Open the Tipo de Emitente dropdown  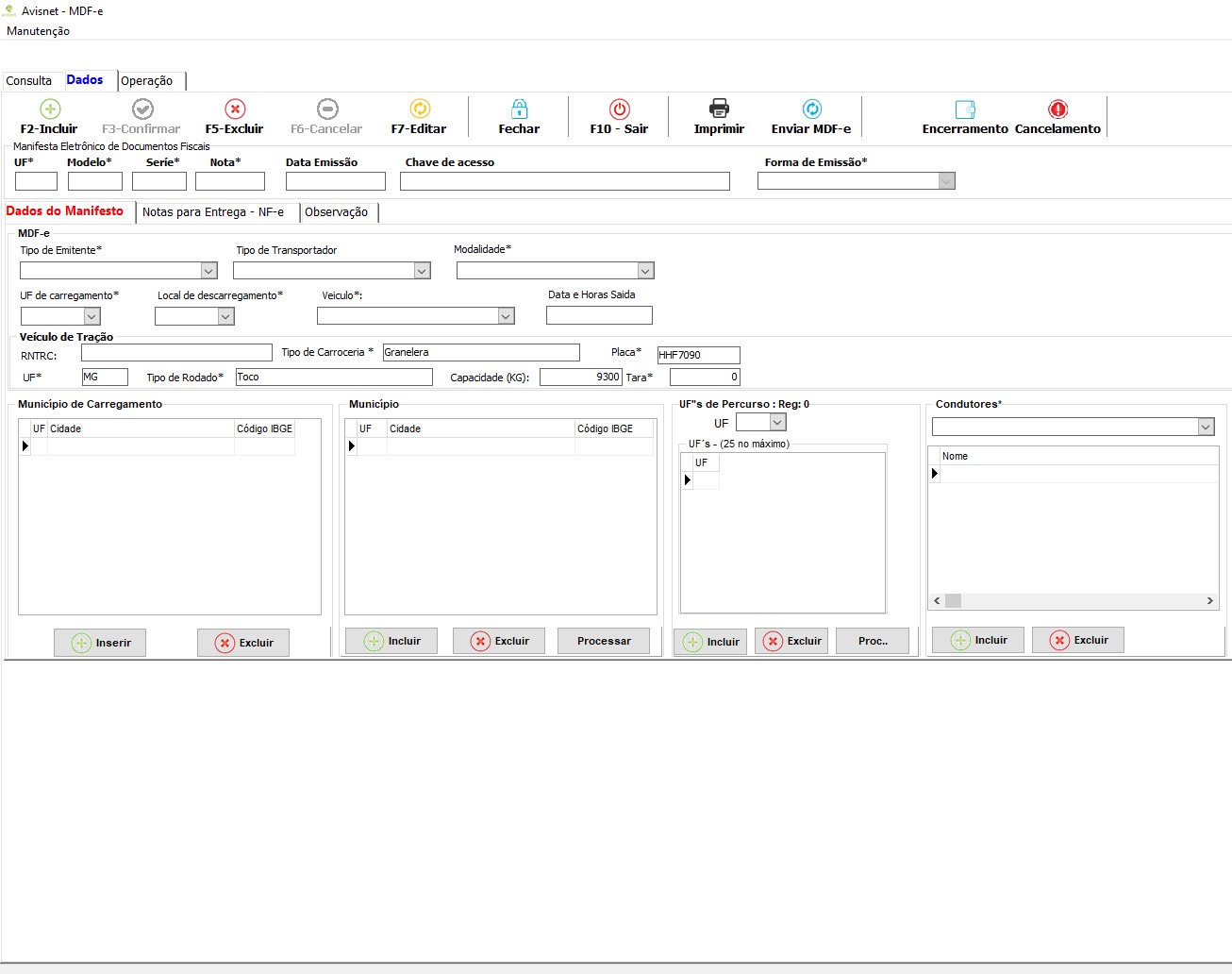tap(208, 271)
